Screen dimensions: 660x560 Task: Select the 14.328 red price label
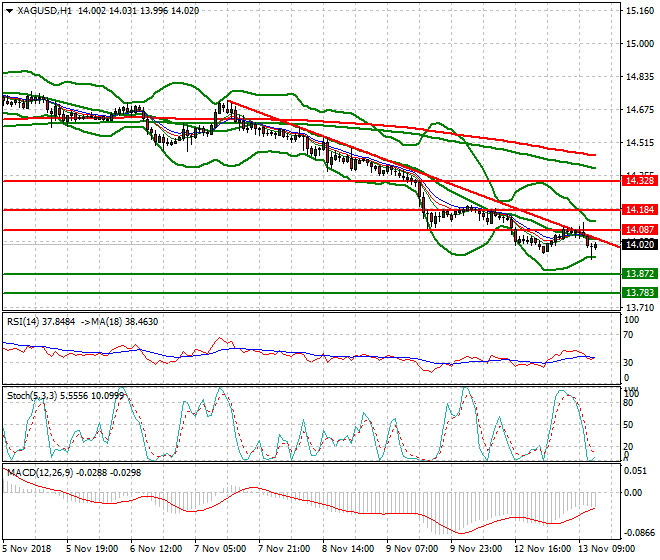coord(639,181)
